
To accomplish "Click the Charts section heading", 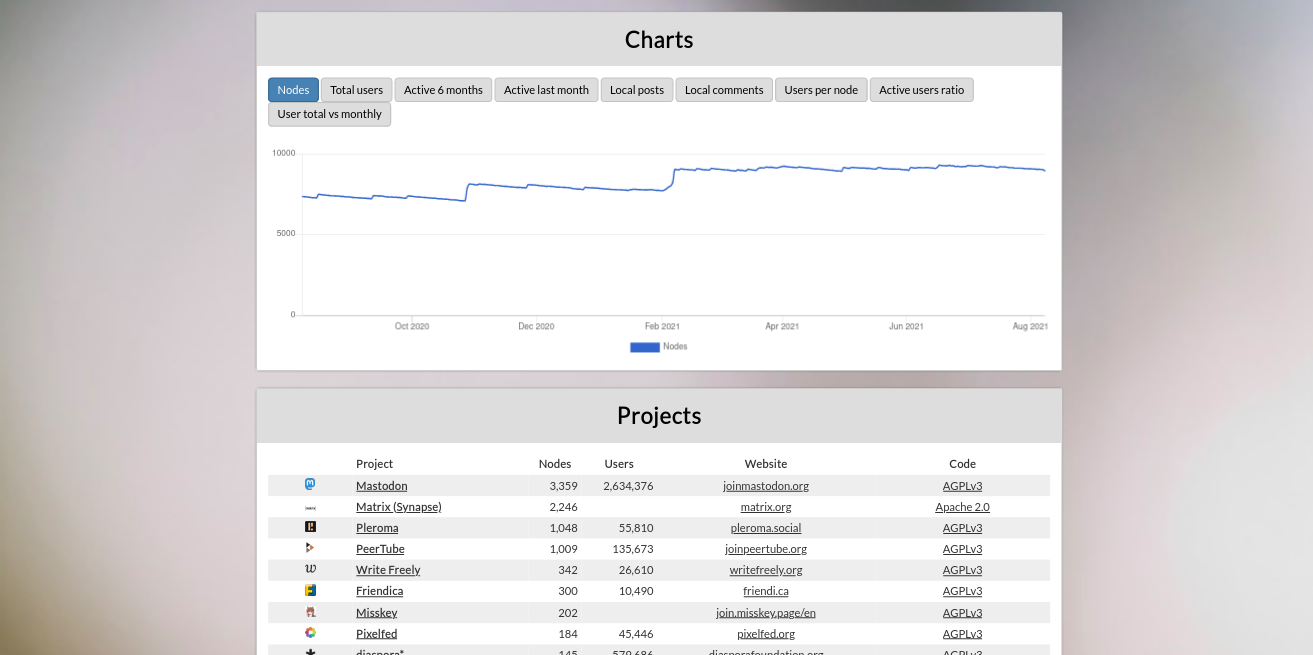I will pyautogui.click(x=659, y=39).
